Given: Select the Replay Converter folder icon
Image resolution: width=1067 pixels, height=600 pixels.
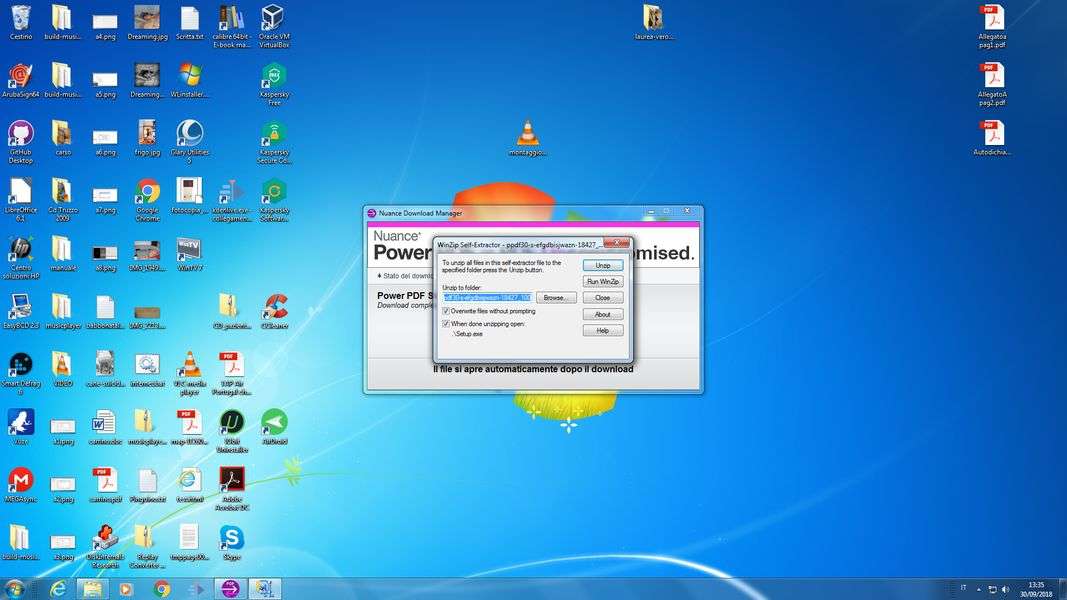Looking at the screenshot, I should tap(147, 546).
